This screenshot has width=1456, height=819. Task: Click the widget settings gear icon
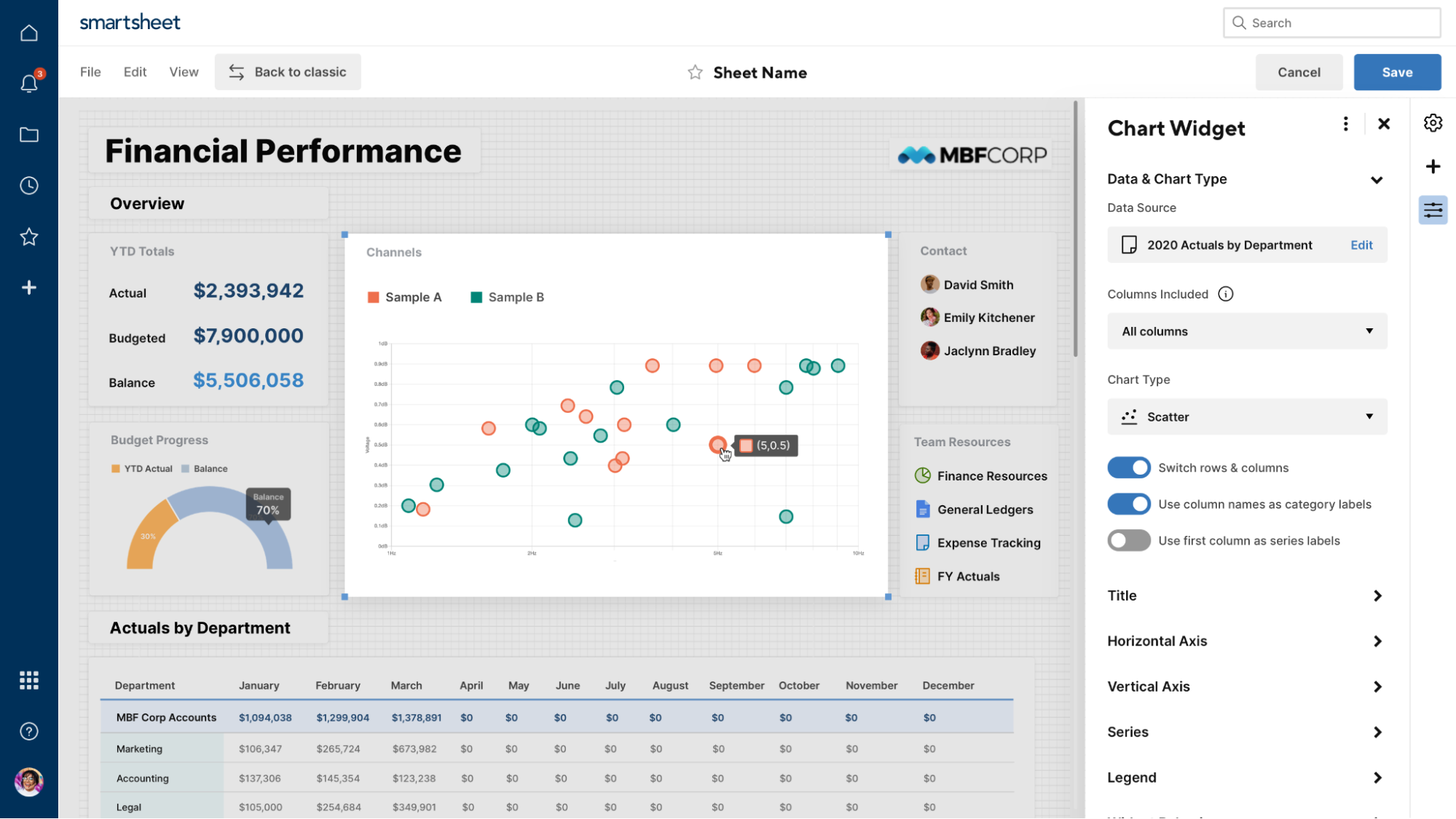coord(1433,123)
